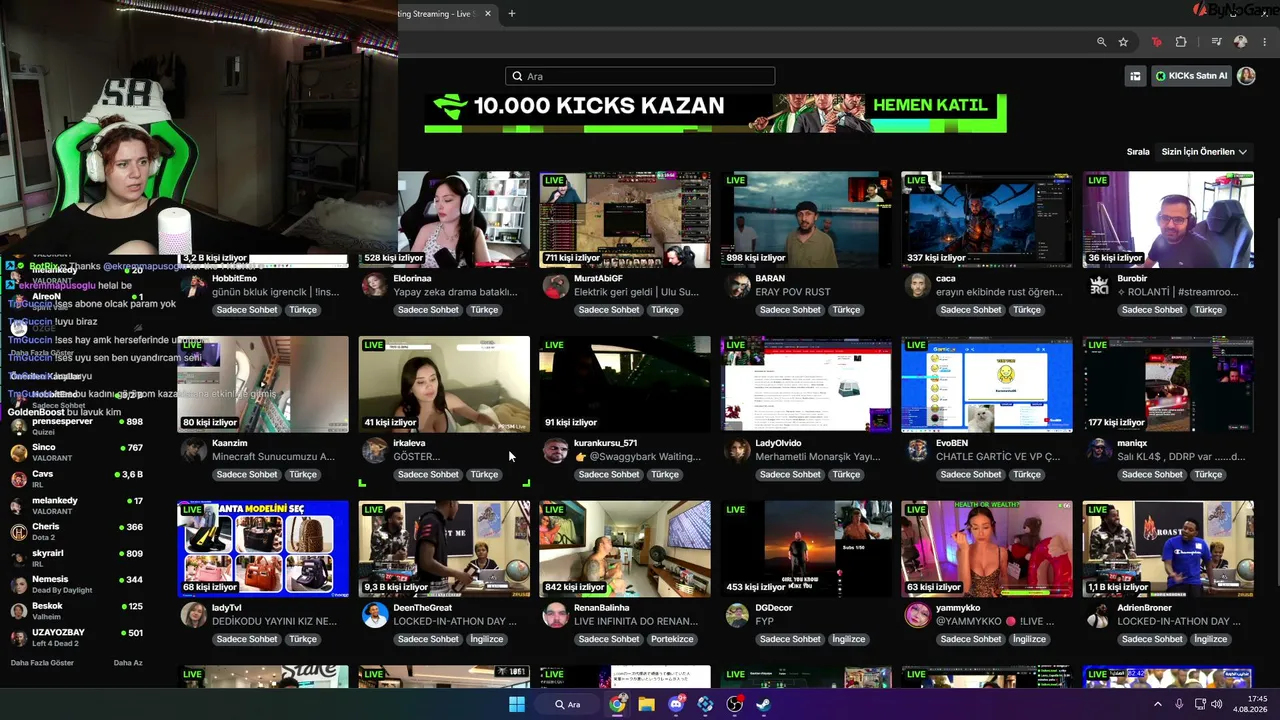This screenshot has width=1280, height=720.
Task: Click the Türkçe tag under BARAN's stream
Action: click(x=846, y=310)
